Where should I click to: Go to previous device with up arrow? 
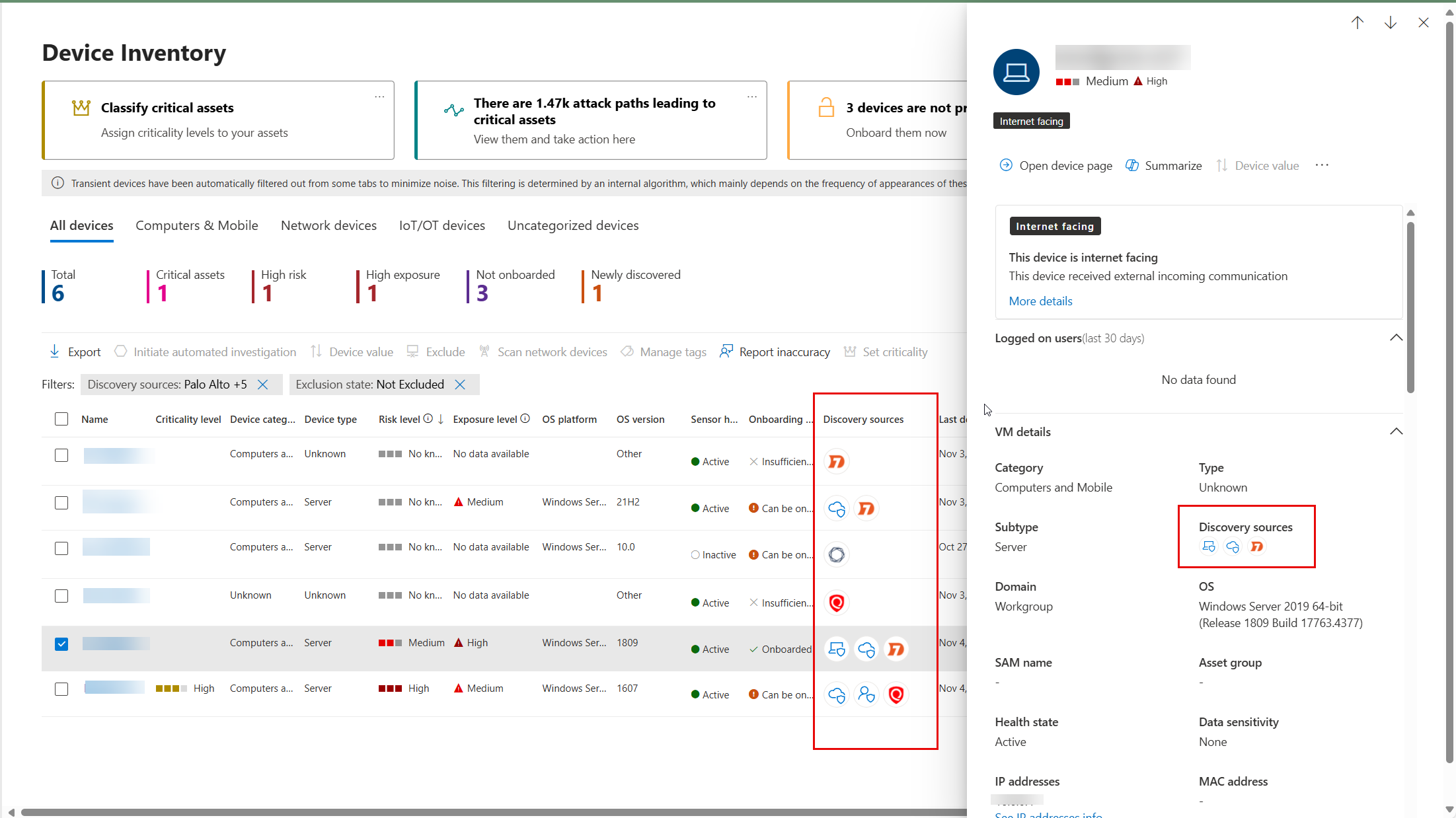tap(1357, 23)
